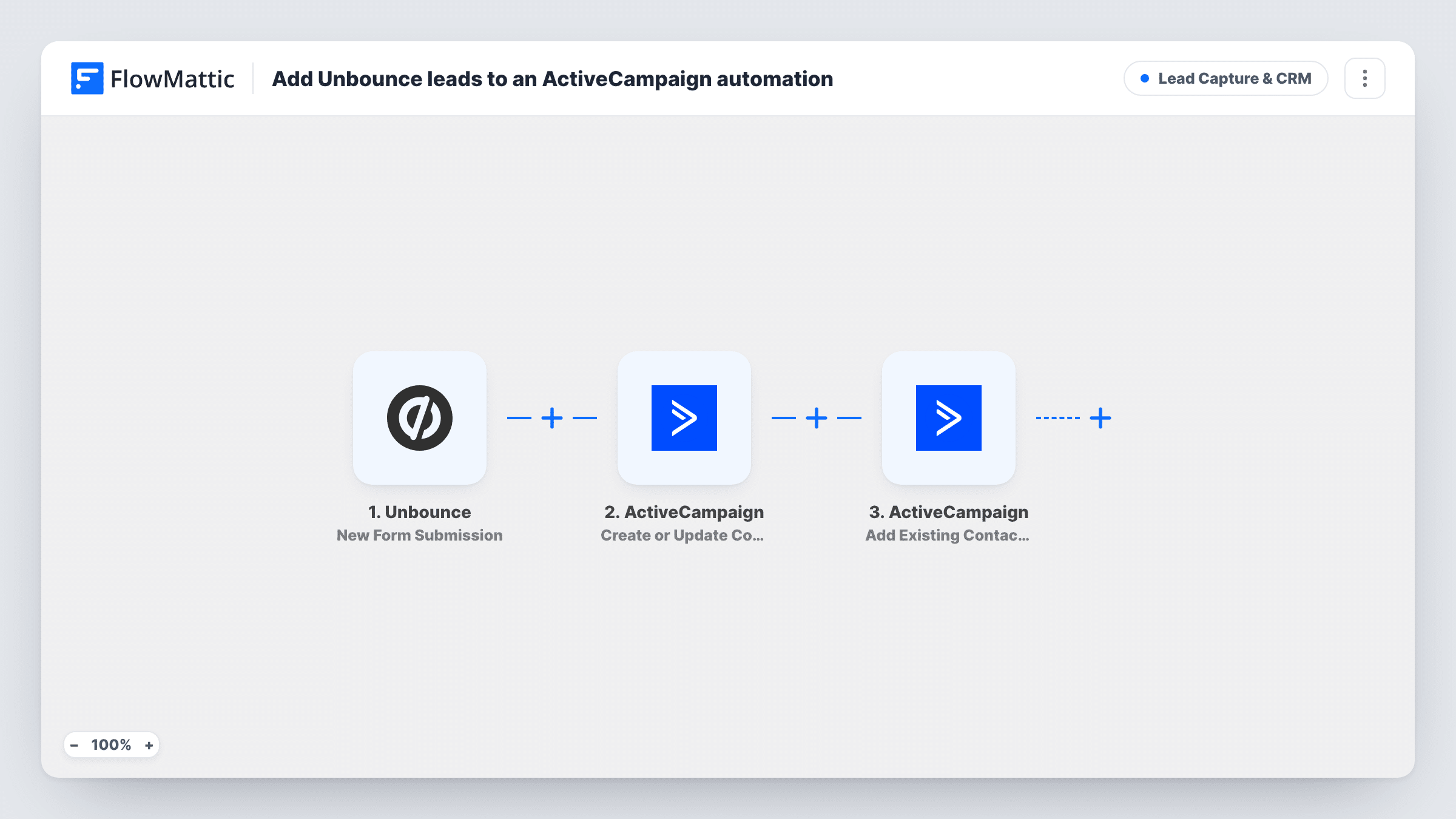Zoom in with the plus button

149,745
